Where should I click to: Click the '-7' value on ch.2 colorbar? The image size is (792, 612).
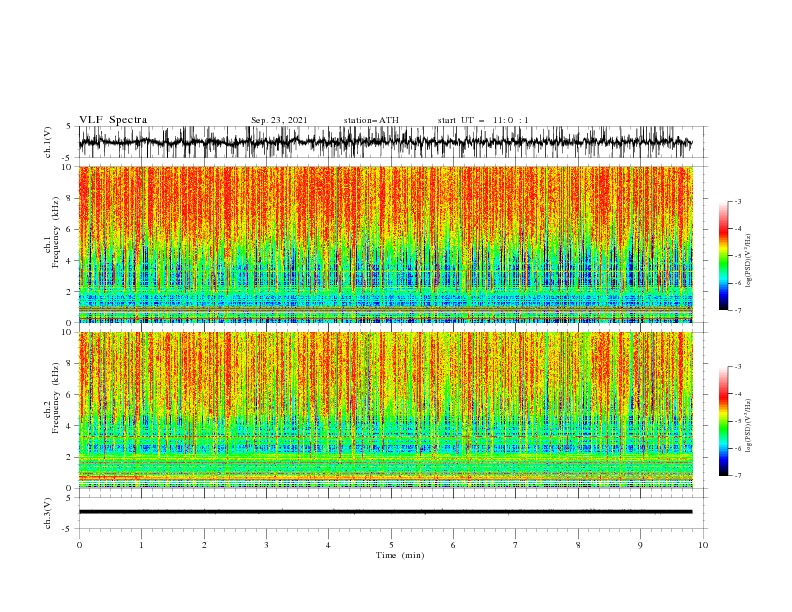pyautogui.click(x=737, y=476)
